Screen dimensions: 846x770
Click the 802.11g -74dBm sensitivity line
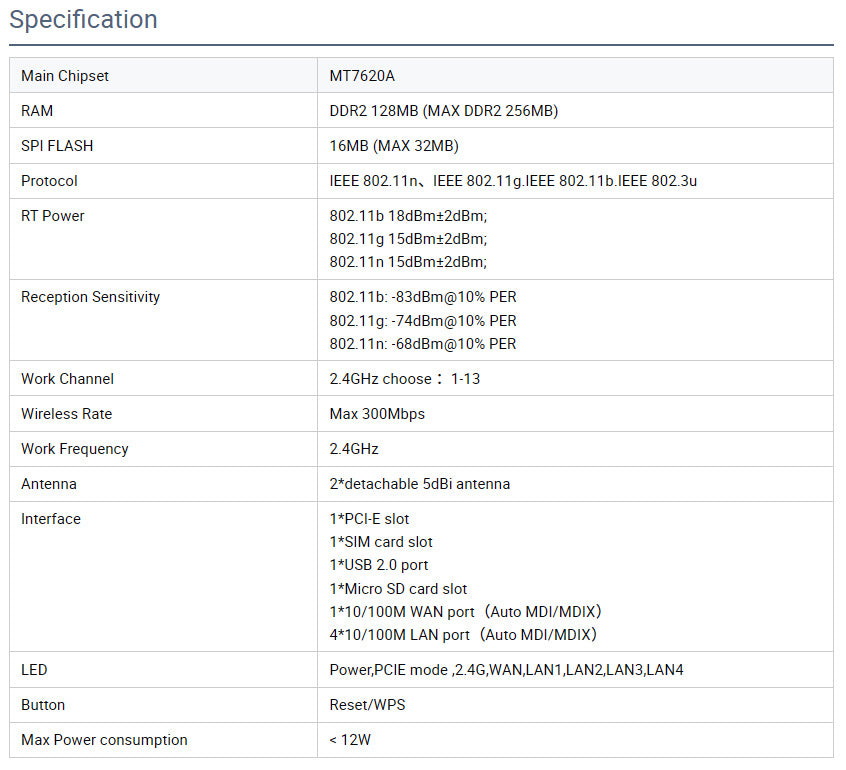[423, 321]
